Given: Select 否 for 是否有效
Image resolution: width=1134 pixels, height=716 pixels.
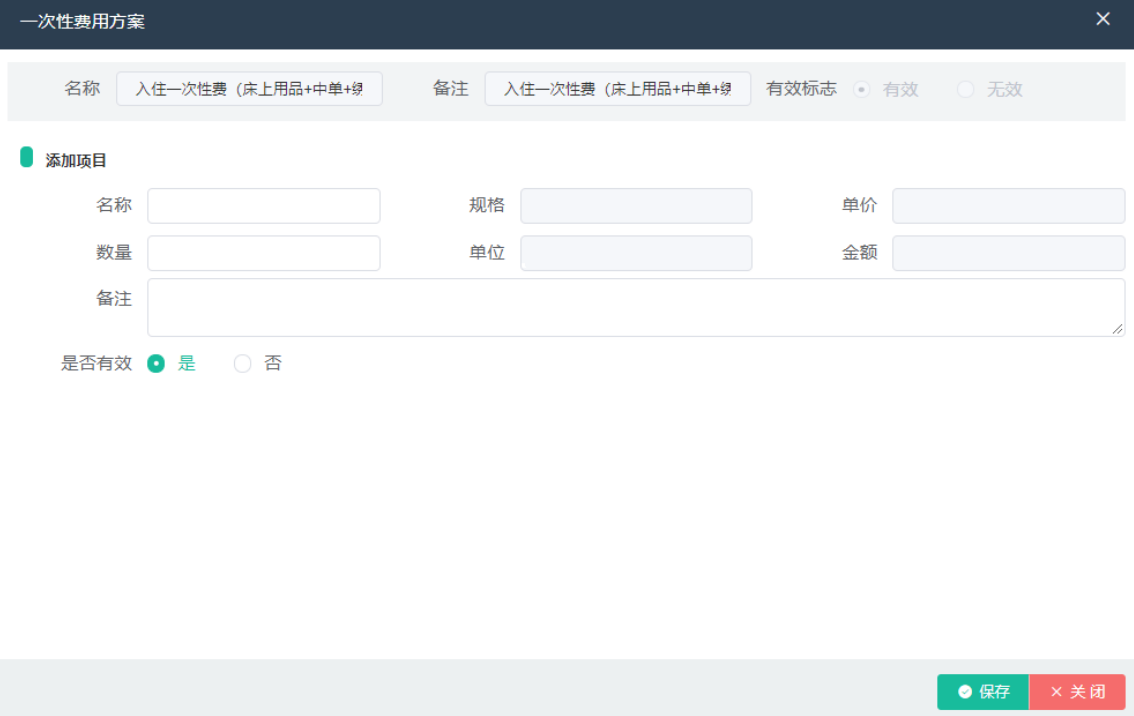Looking at the screenshot, I should pos(242,363).
